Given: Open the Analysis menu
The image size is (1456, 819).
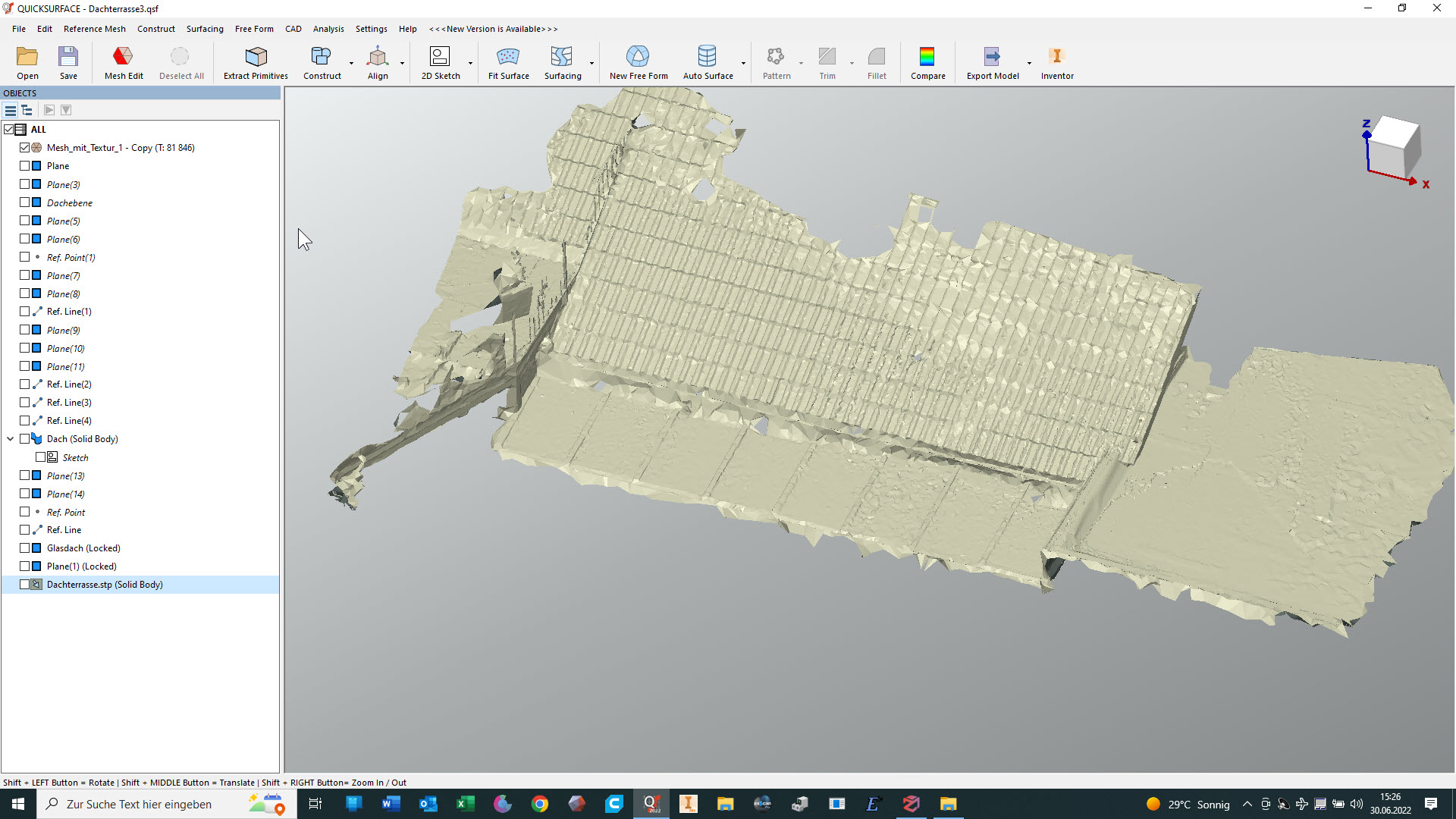Looking at the screenshot, I should (328, 29).
